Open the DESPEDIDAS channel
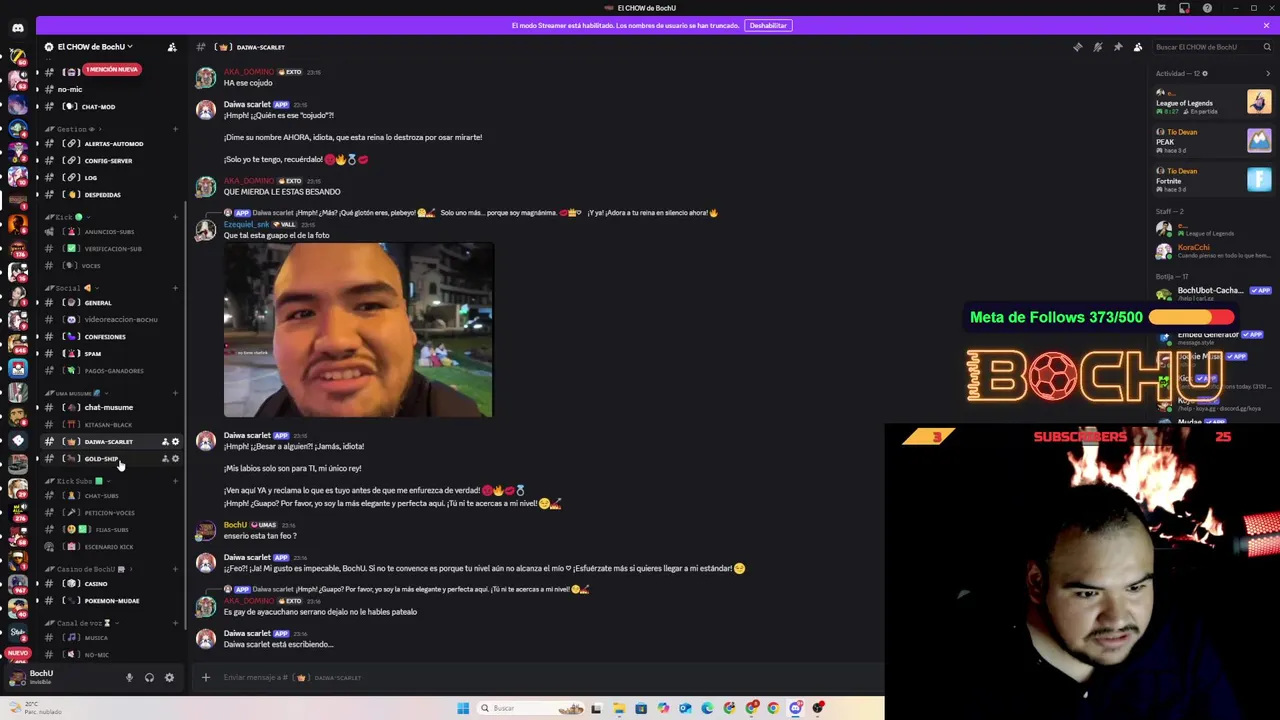Image resolution: width=1280 pixels, height=720 pixels. [x=102, y=194]
